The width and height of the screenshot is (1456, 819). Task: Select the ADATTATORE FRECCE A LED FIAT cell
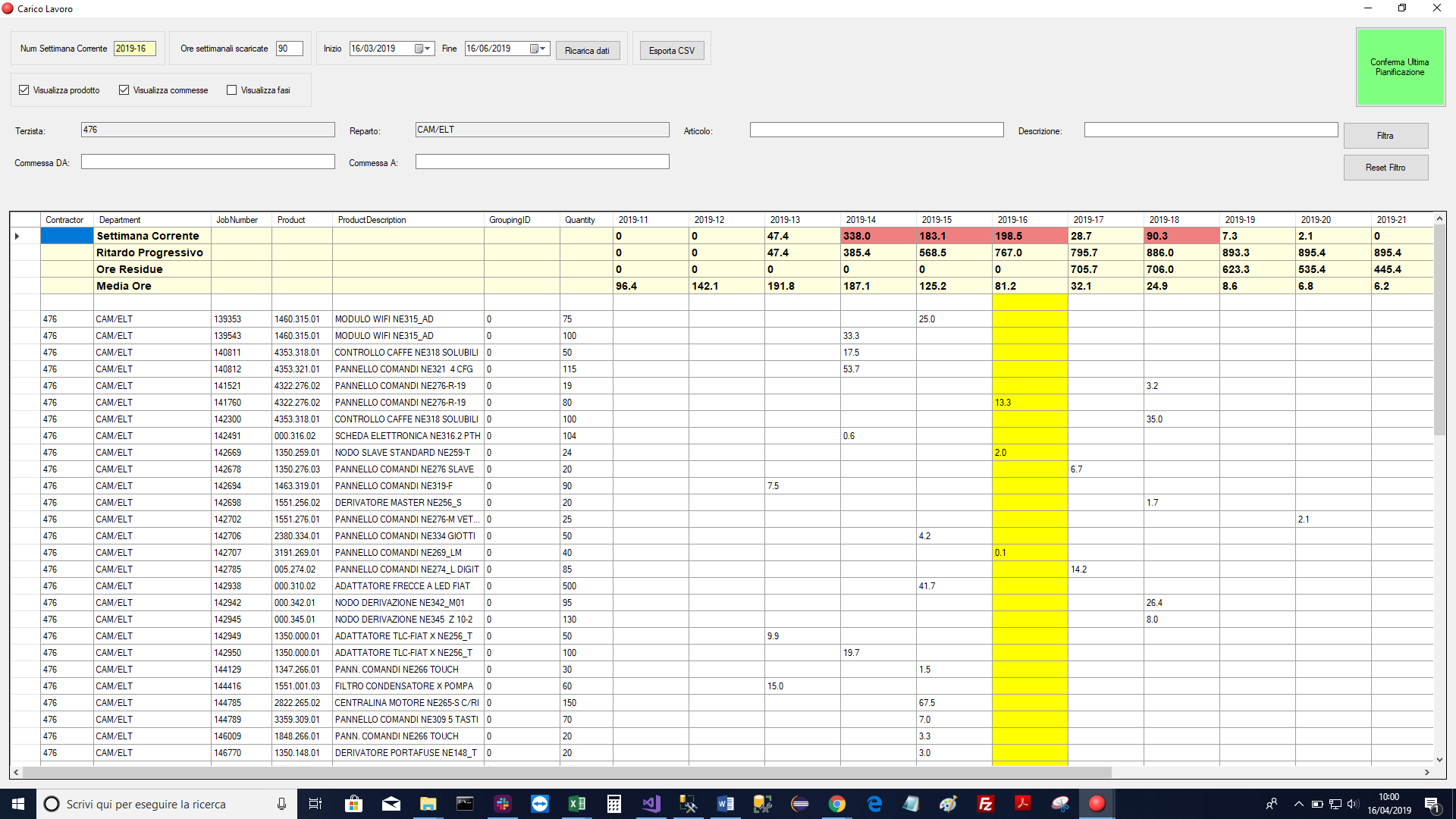408,586
